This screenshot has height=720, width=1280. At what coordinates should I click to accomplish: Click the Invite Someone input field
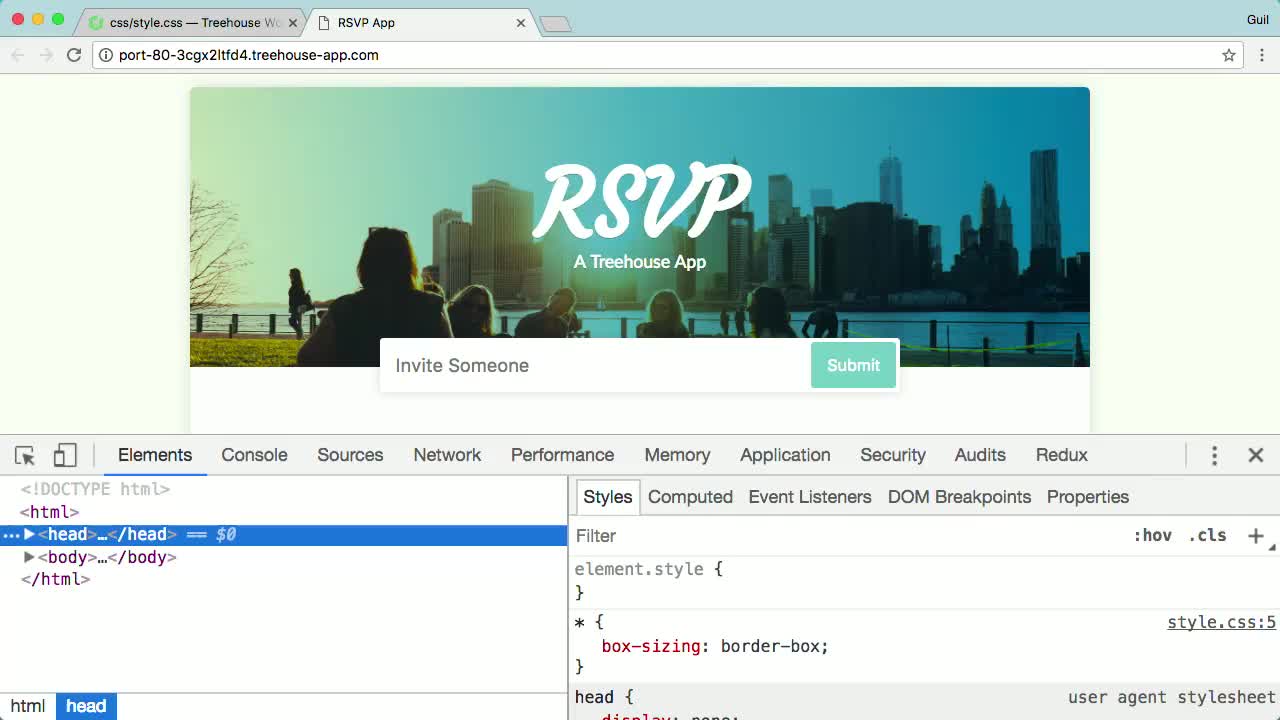click(x=560, y=365)
